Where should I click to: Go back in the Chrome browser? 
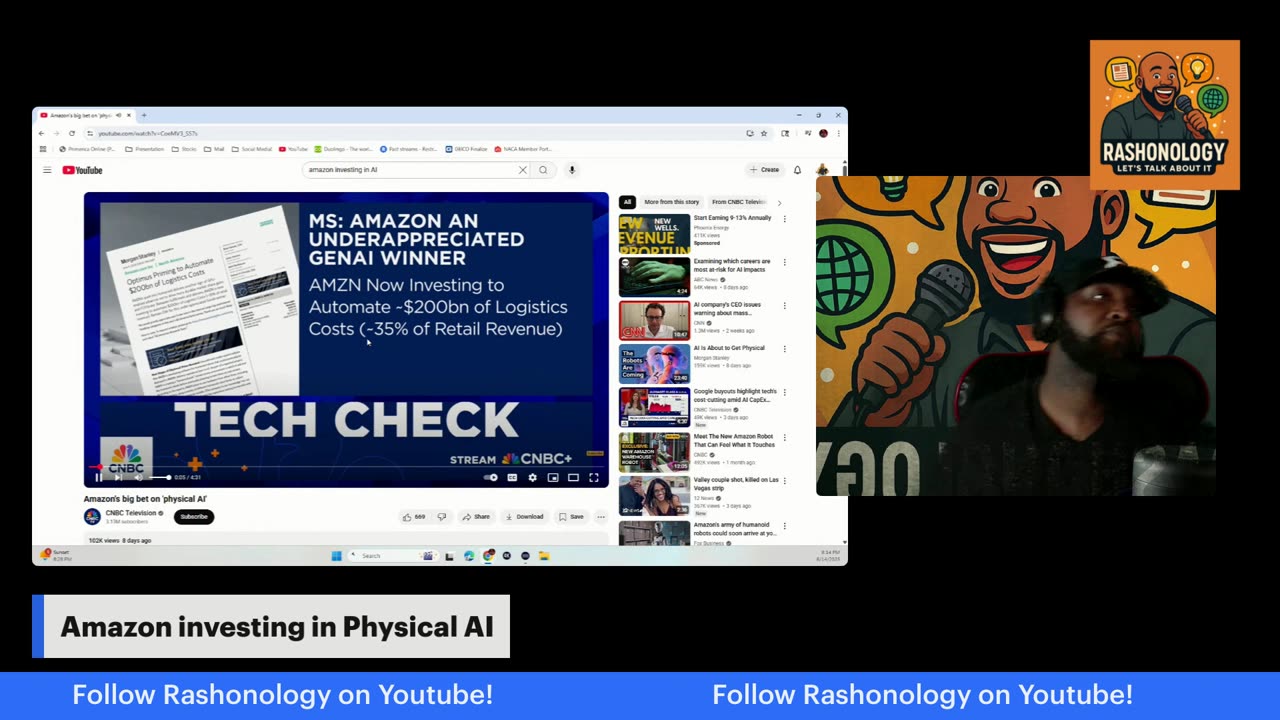pyautogui.click(x=41, y=133)
